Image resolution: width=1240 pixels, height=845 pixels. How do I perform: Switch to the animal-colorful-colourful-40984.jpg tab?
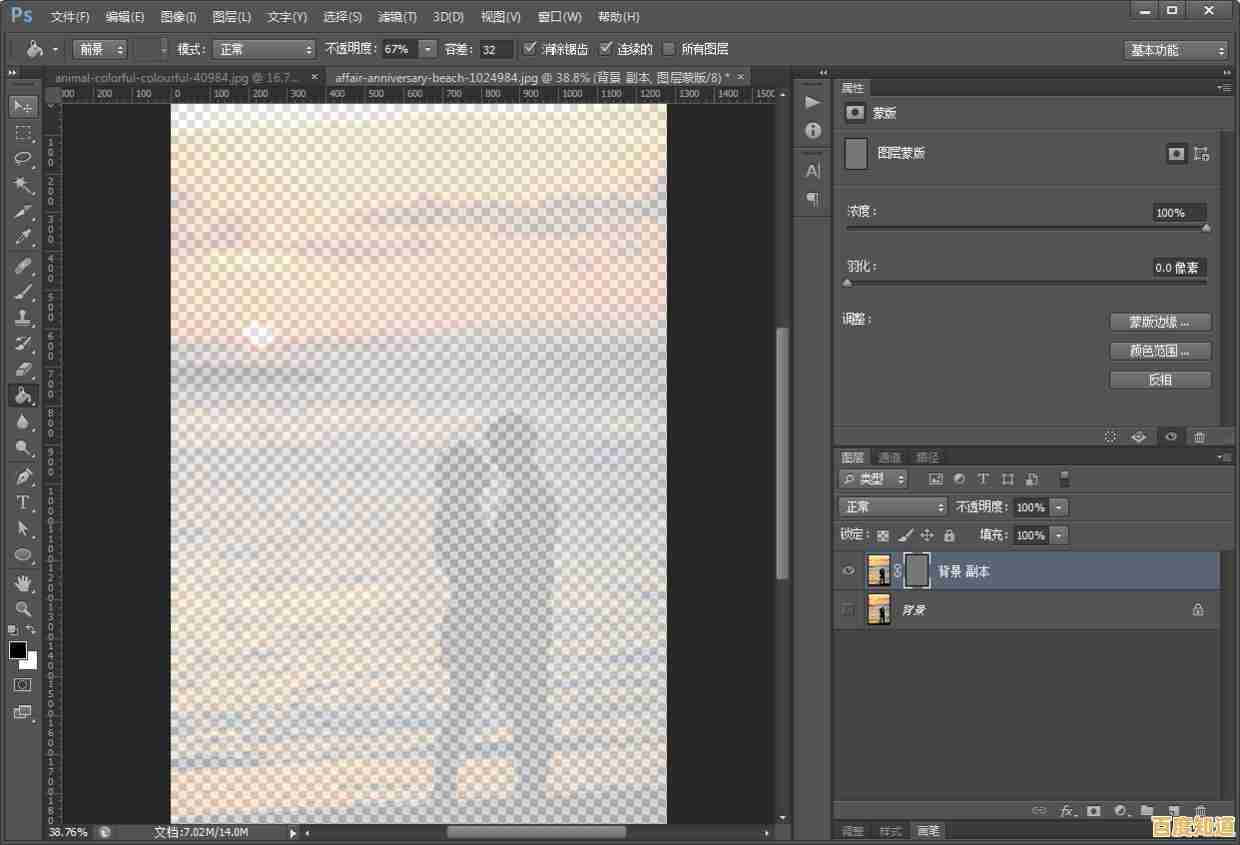click(177, 77)
